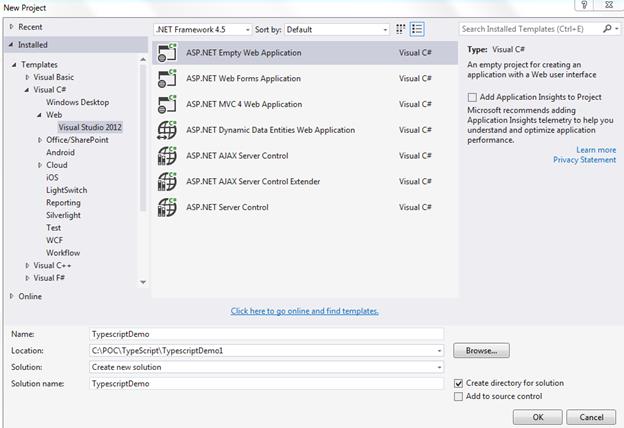Click the template tree scroll up arrow
This screenshot has height=428, width=624.
click(x=143, y=59)
